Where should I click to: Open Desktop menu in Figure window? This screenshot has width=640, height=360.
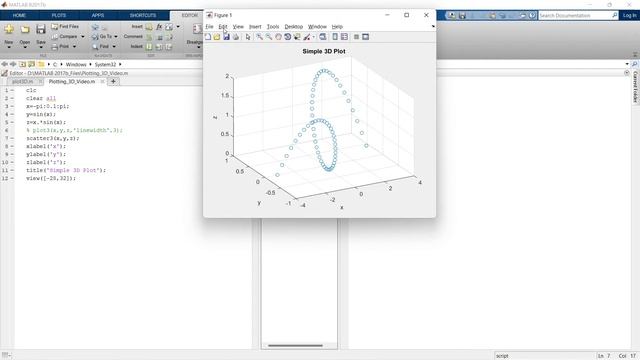pyautogui.click(x=293, y=27)
